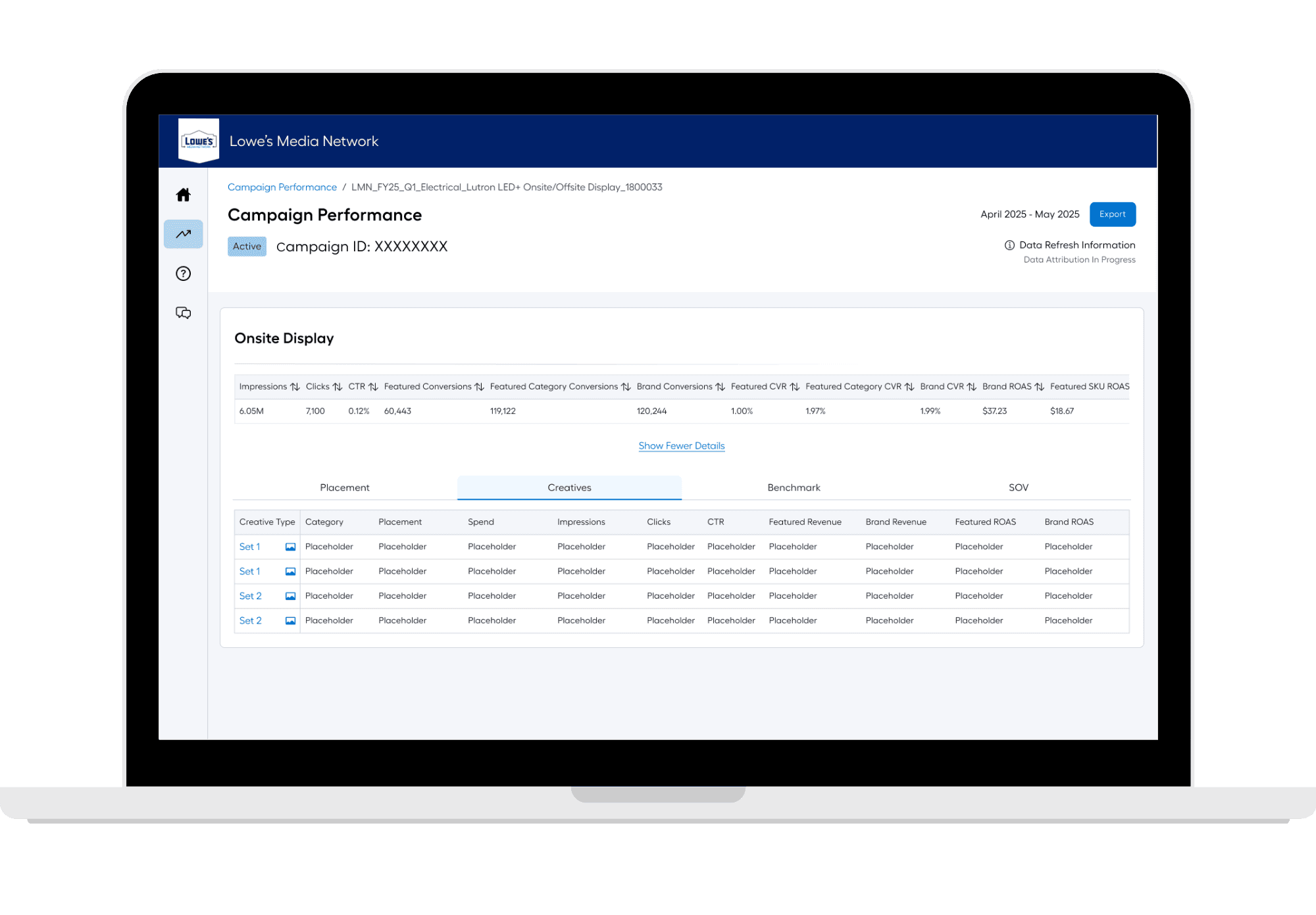Click the Home icon in sidebar
1316x915 pixels.
tap(183, 195)
